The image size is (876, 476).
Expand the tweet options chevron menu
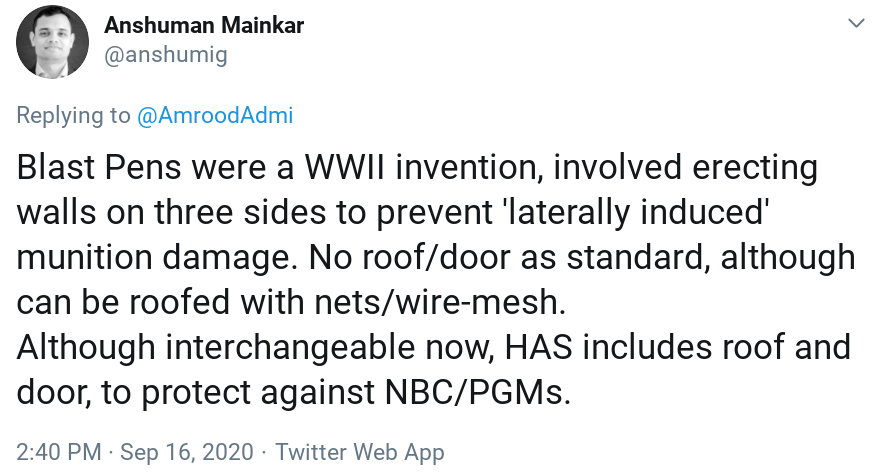(x=856, y=22)
